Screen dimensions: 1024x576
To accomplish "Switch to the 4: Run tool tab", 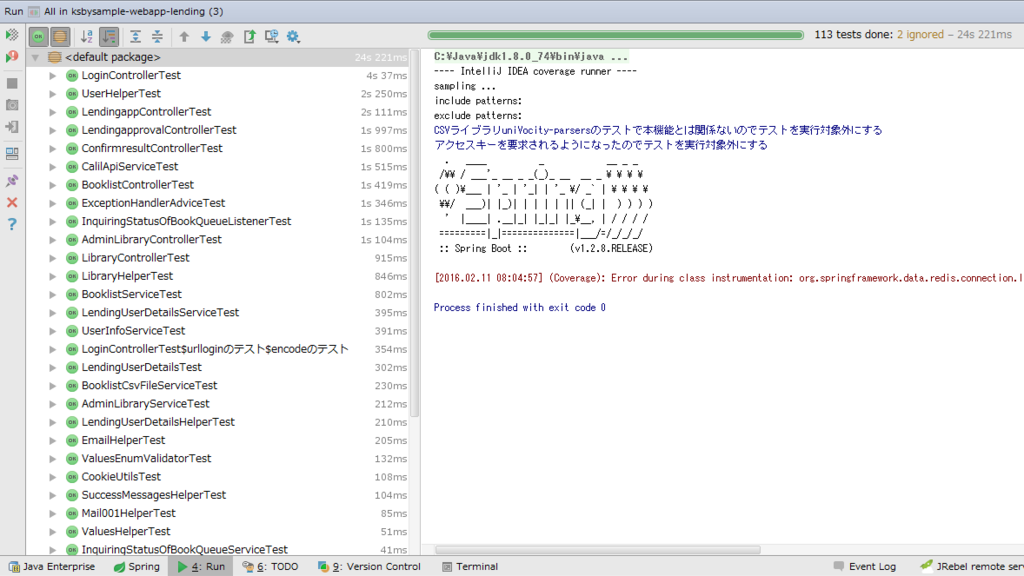I will 201,567.
